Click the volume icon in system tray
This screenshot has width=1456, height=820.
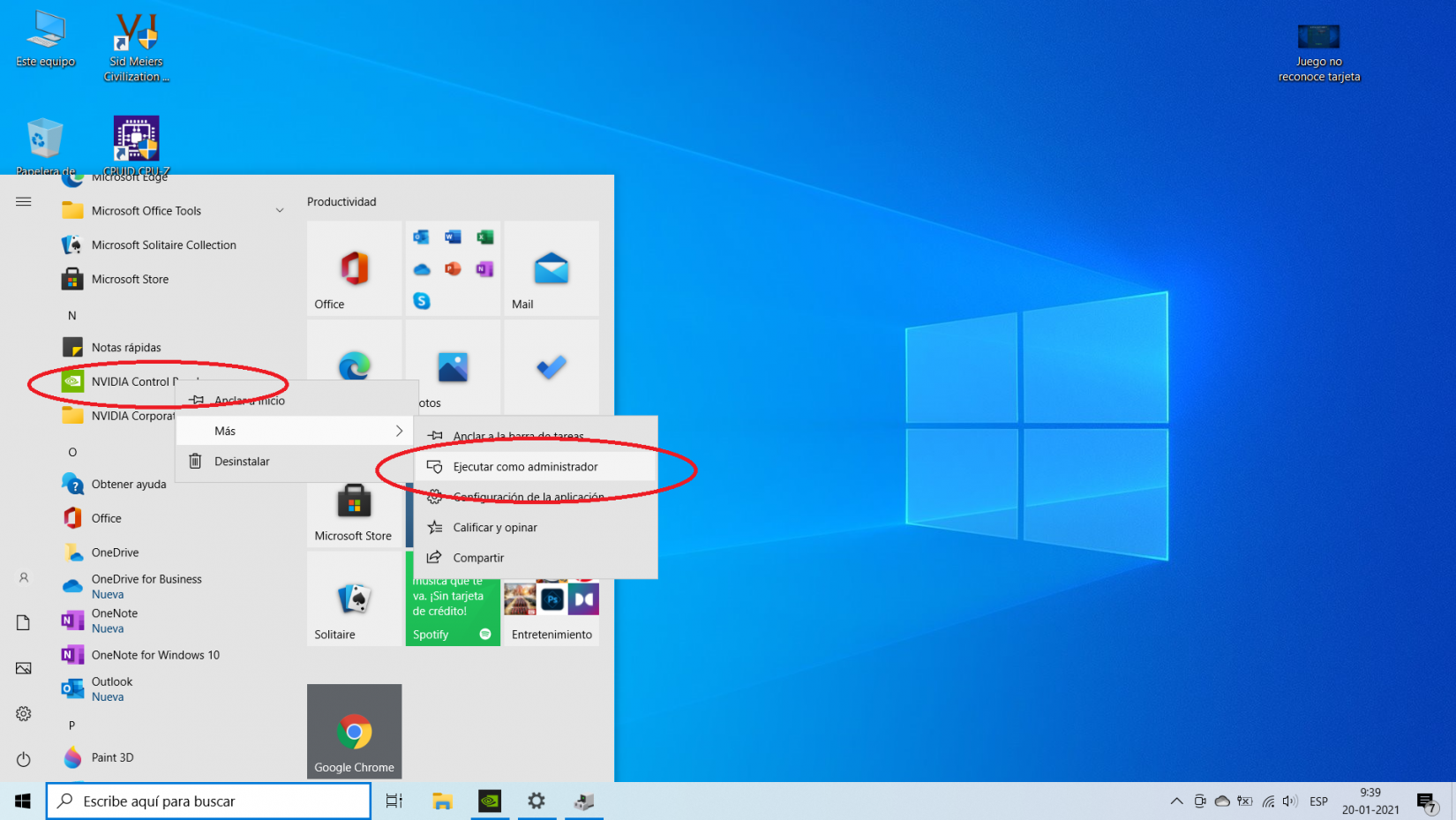[x=1290, y=801]
